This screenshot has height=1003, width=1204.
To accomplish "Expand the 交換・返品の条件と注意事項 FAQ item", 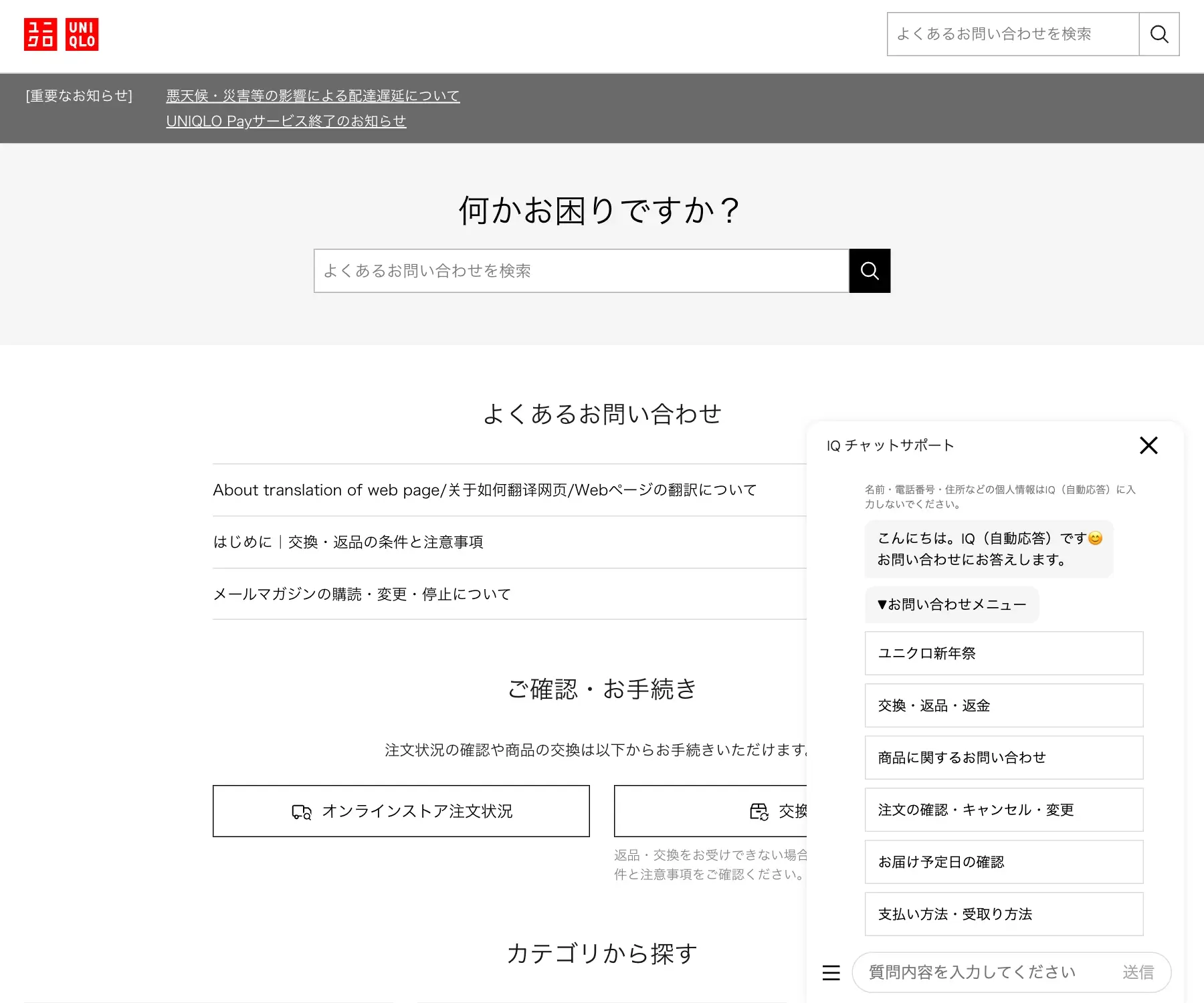I will [348, 542].
